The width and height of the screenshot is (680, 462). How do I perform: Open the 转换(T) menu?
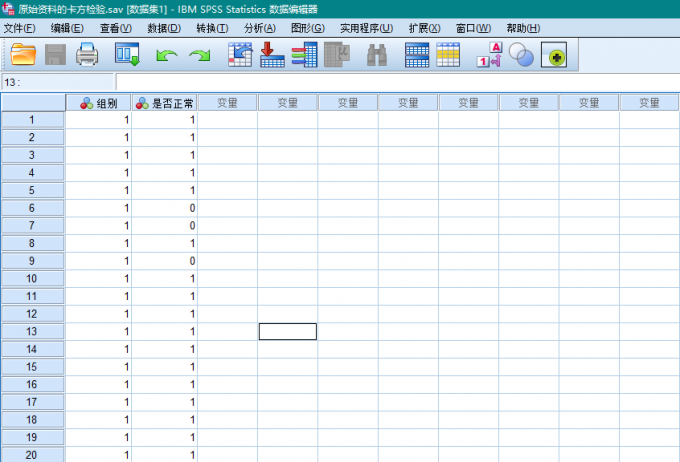(x=212, y=28)
